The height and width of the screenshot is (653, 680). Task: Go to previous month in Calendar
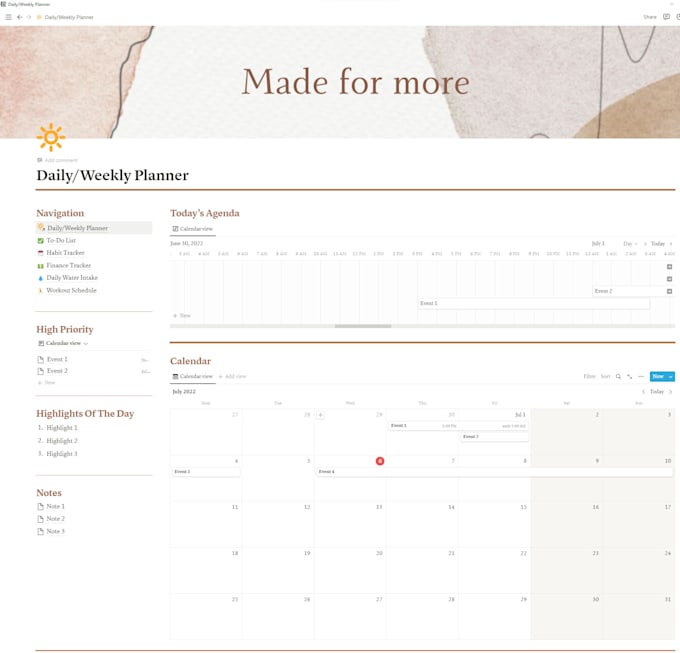pos(643,392)
